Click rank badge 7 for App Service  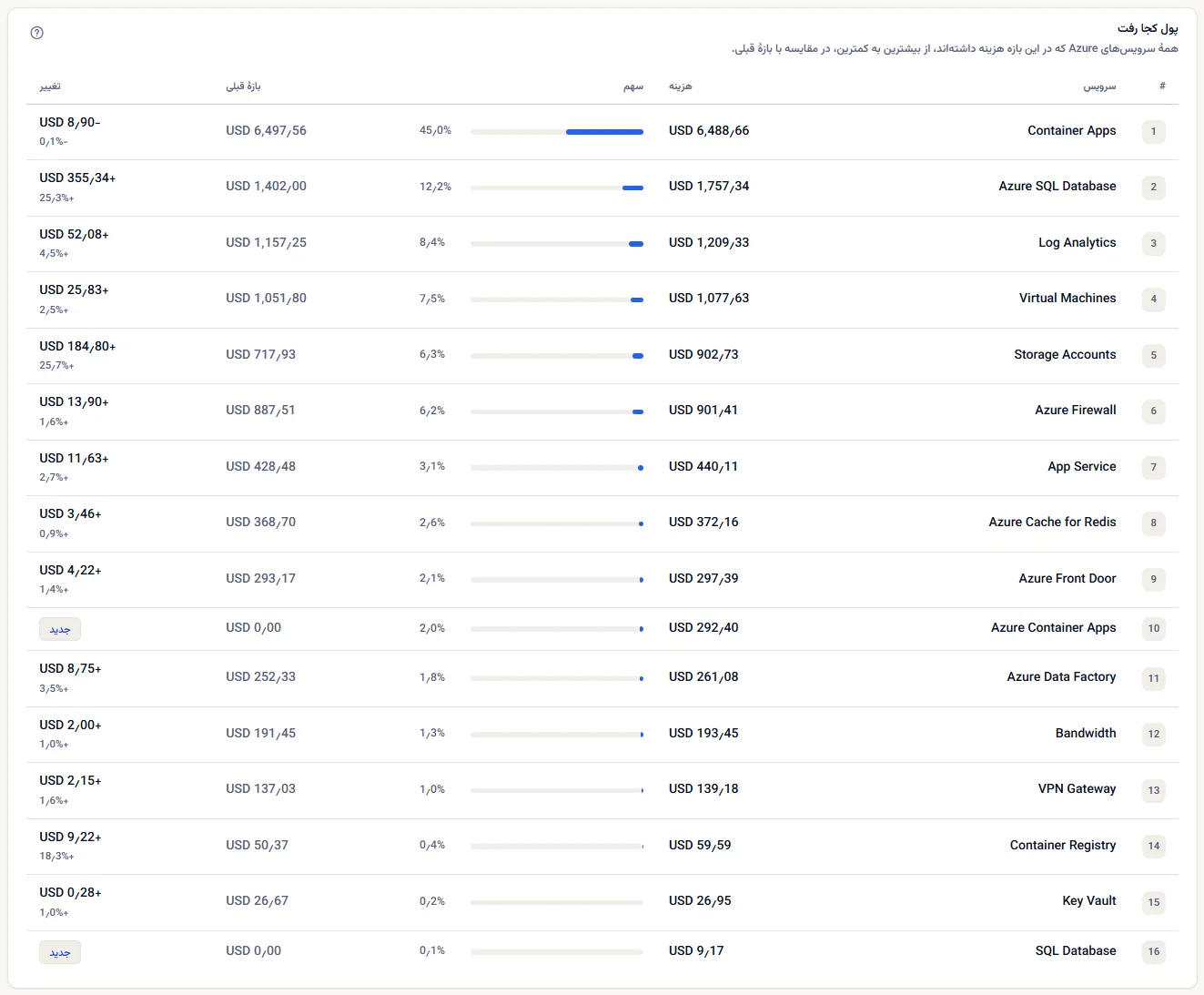[1153, 467]
